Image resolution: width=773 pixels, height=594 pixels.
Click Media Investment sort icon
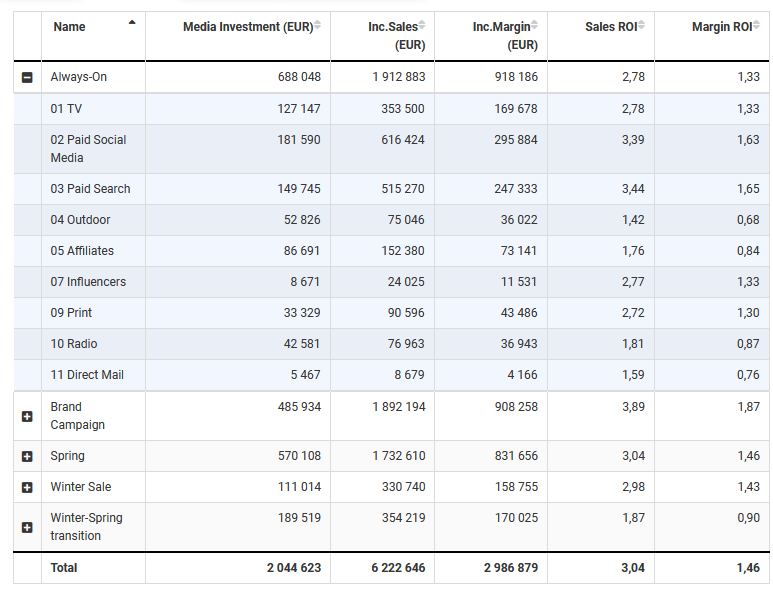click(x=318, y=26)
